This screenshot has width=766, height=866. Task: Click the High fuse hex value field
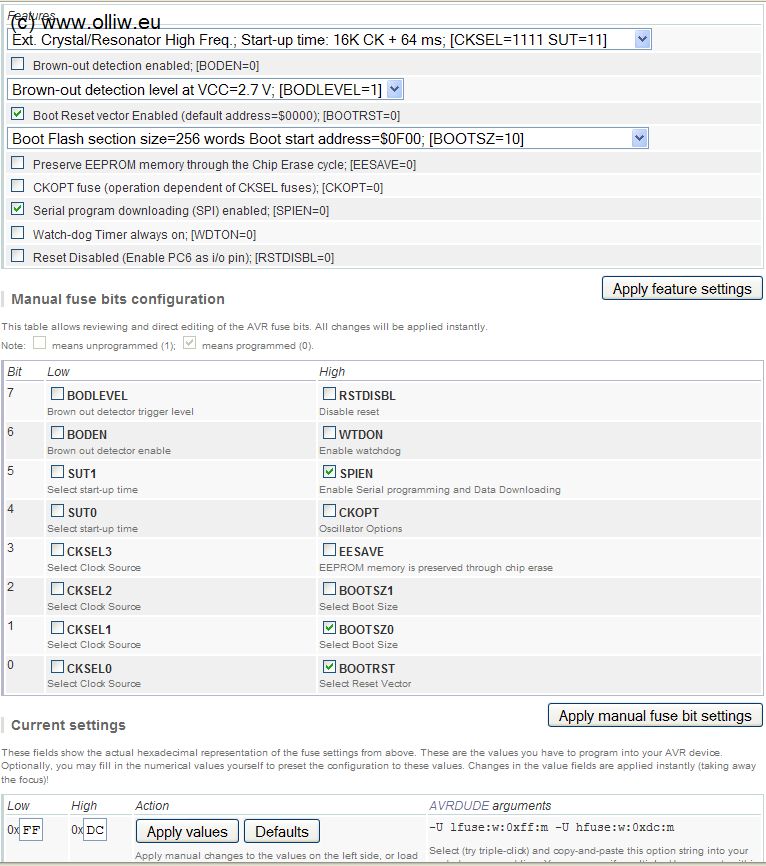coord(95,830)
